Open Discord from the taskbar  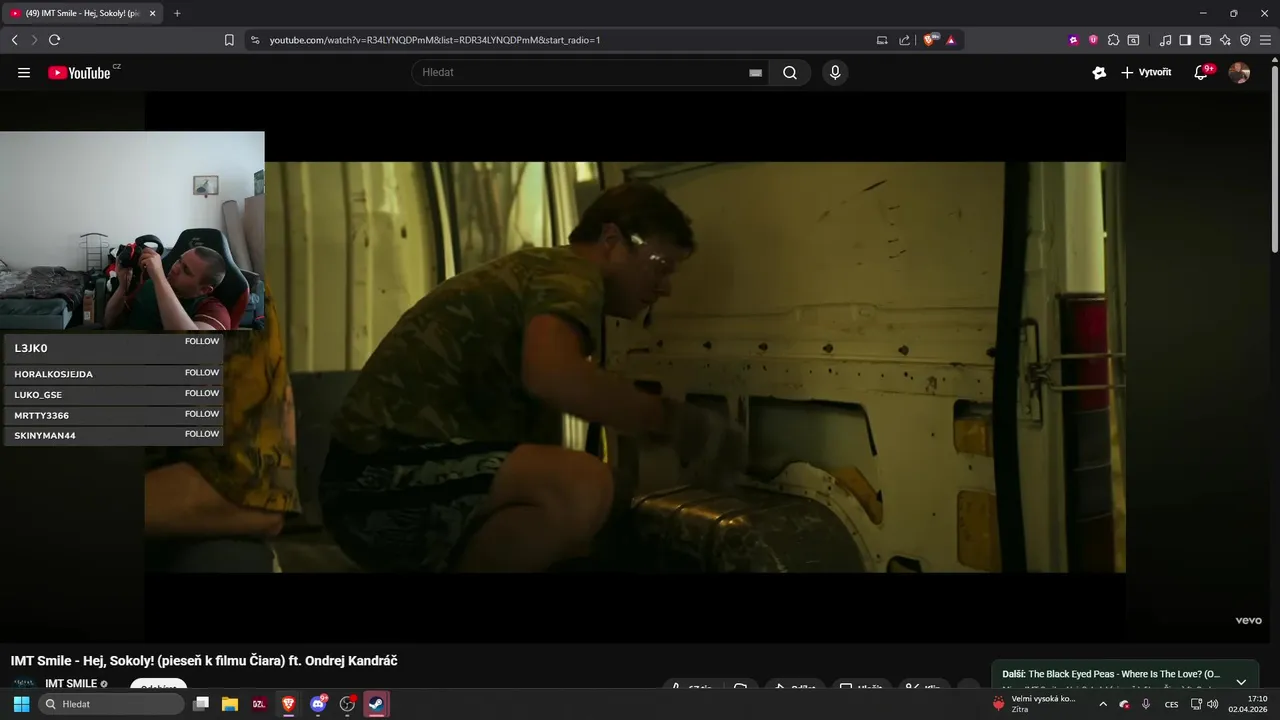pos(319,704)
